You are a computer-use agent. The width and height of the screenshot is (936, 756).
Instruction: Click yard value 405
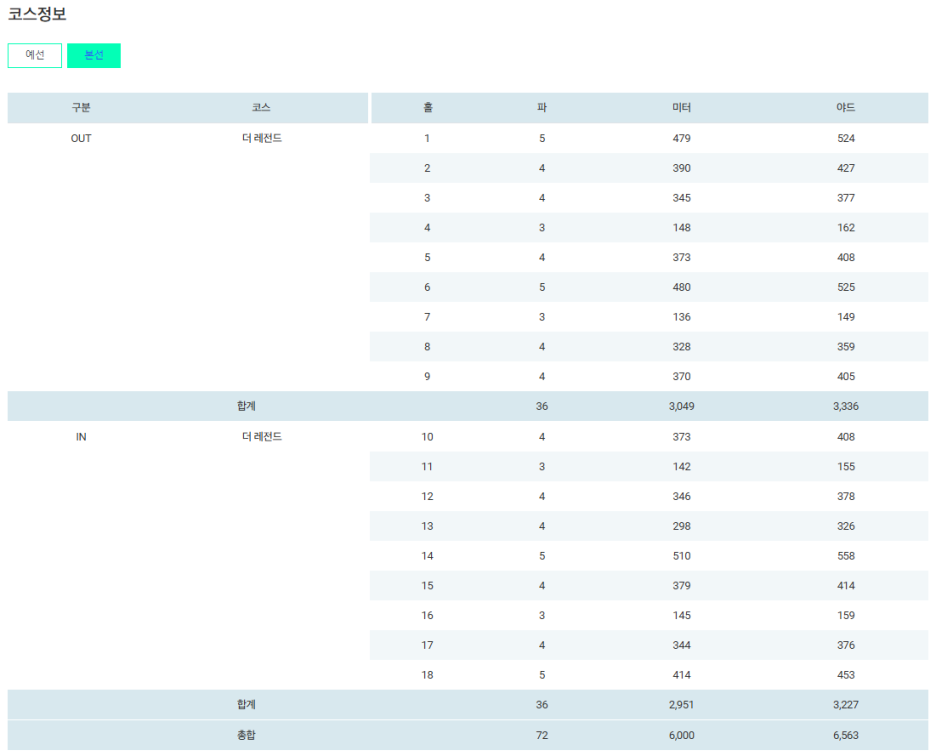click(x=846, y=377)
